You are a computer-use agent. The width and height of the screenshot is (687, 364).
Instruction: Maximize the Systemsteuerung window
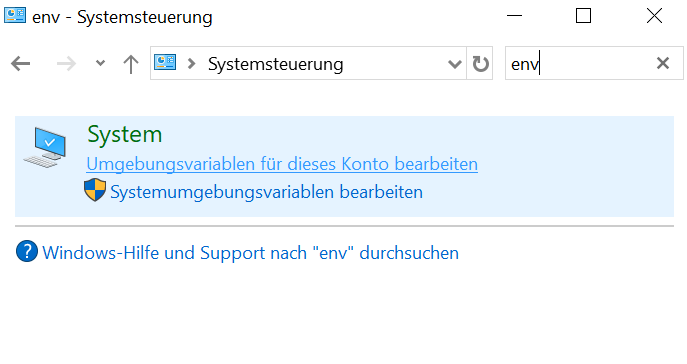(x=583, y=16)
